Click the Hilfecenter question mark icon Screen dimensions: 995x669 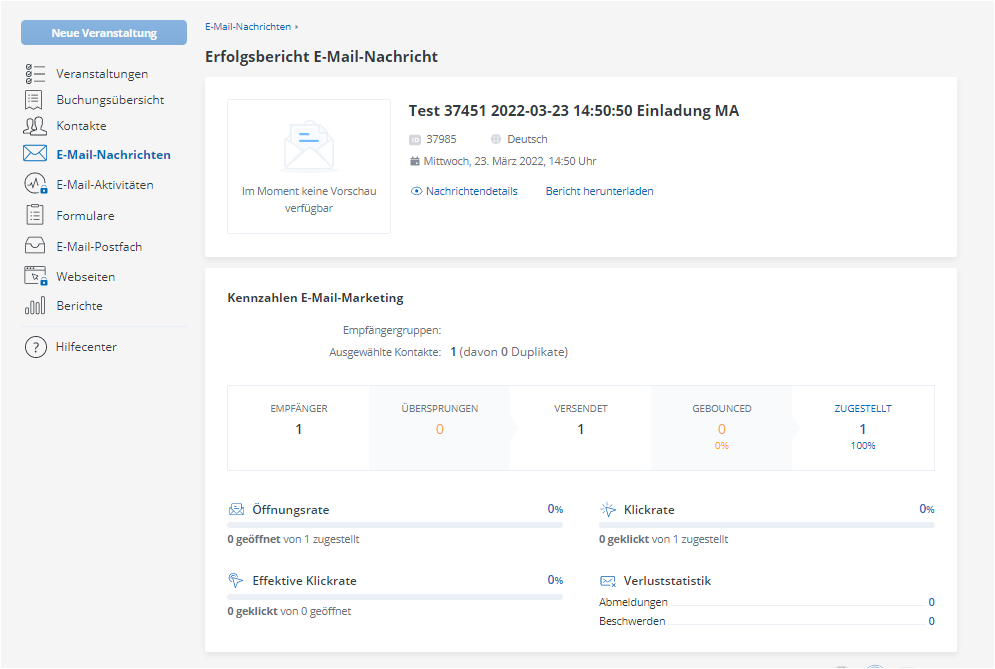tap(36, 347)
